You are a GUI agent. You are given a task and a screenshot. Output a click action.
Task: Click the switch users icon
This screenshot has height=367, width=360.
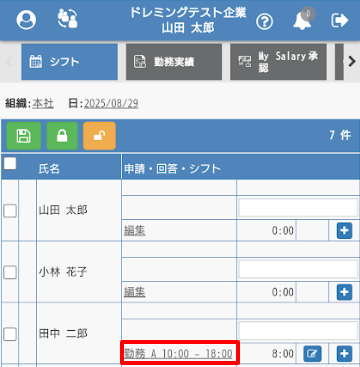(x=67, y=18)
